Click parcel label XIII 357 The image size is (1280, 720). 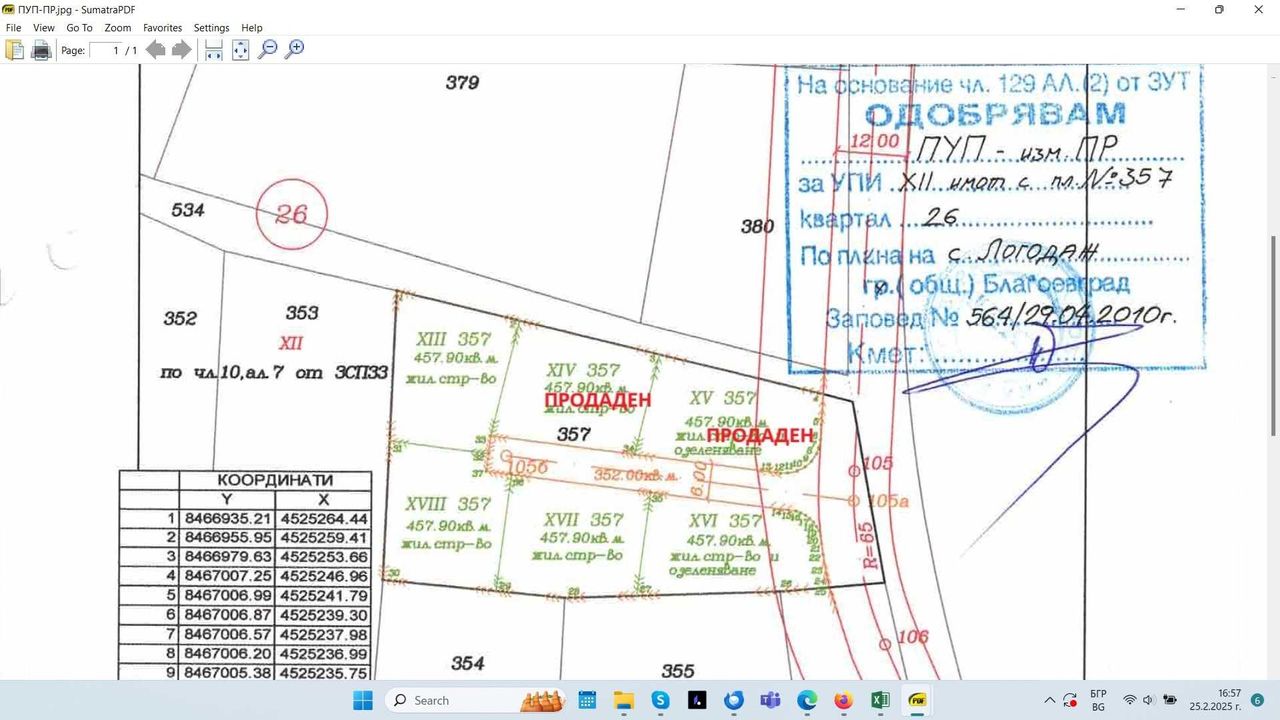pyautogui.click(x=453, y=339)
